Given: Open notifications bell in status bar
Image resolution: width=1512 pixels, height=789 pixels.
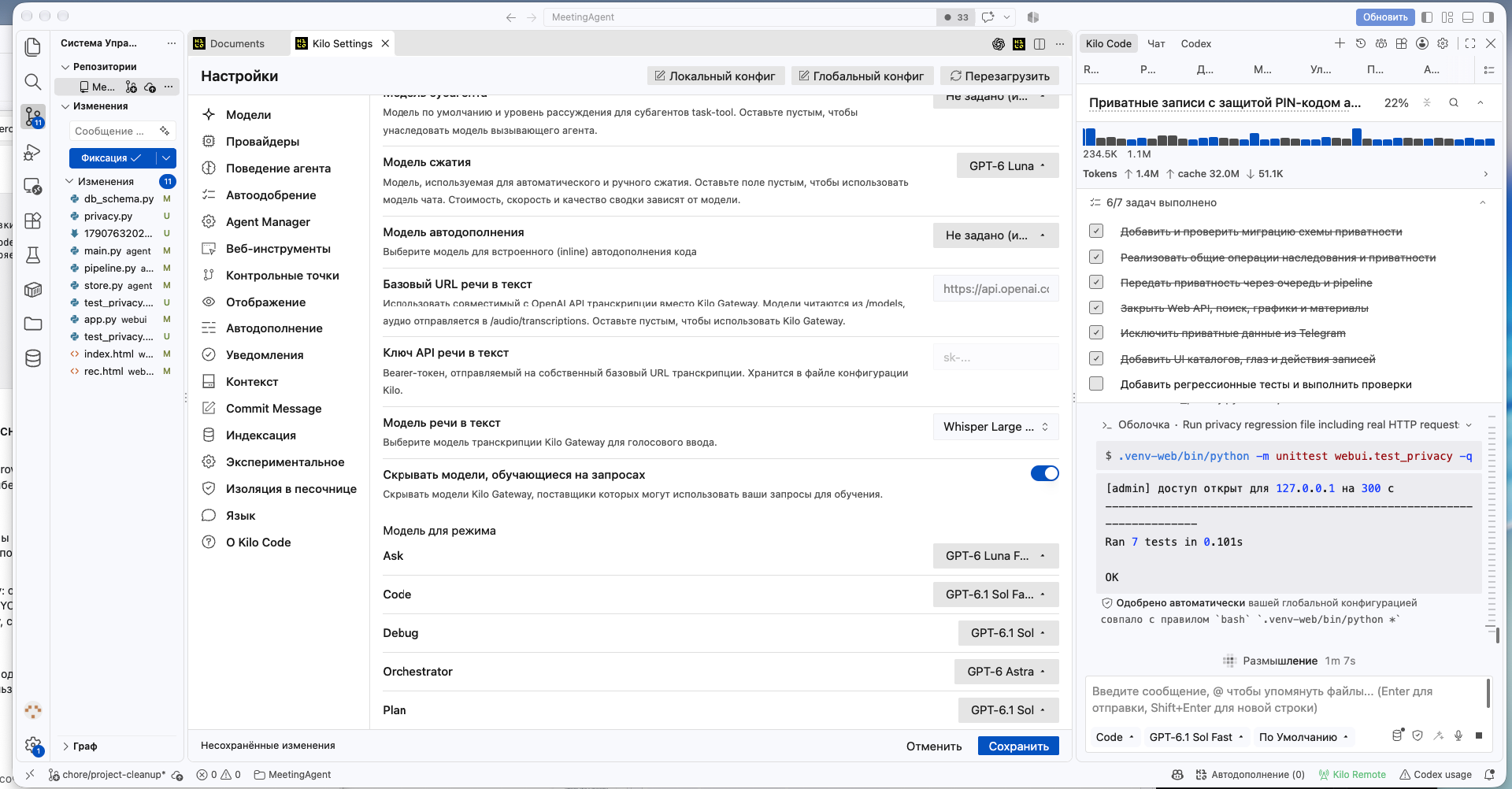Looking at the screenshot, I should pos(1489,775).
